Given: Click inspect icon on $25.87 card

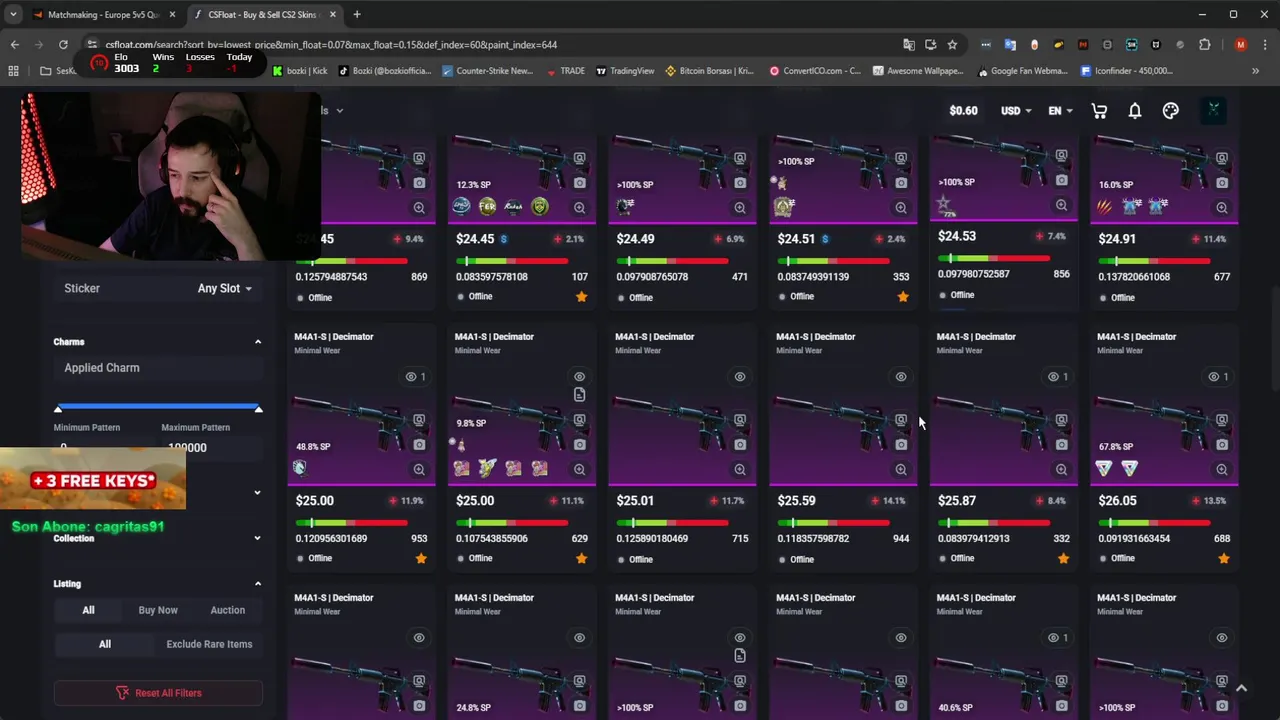Looking at the screenshot, I should 1061,420.
